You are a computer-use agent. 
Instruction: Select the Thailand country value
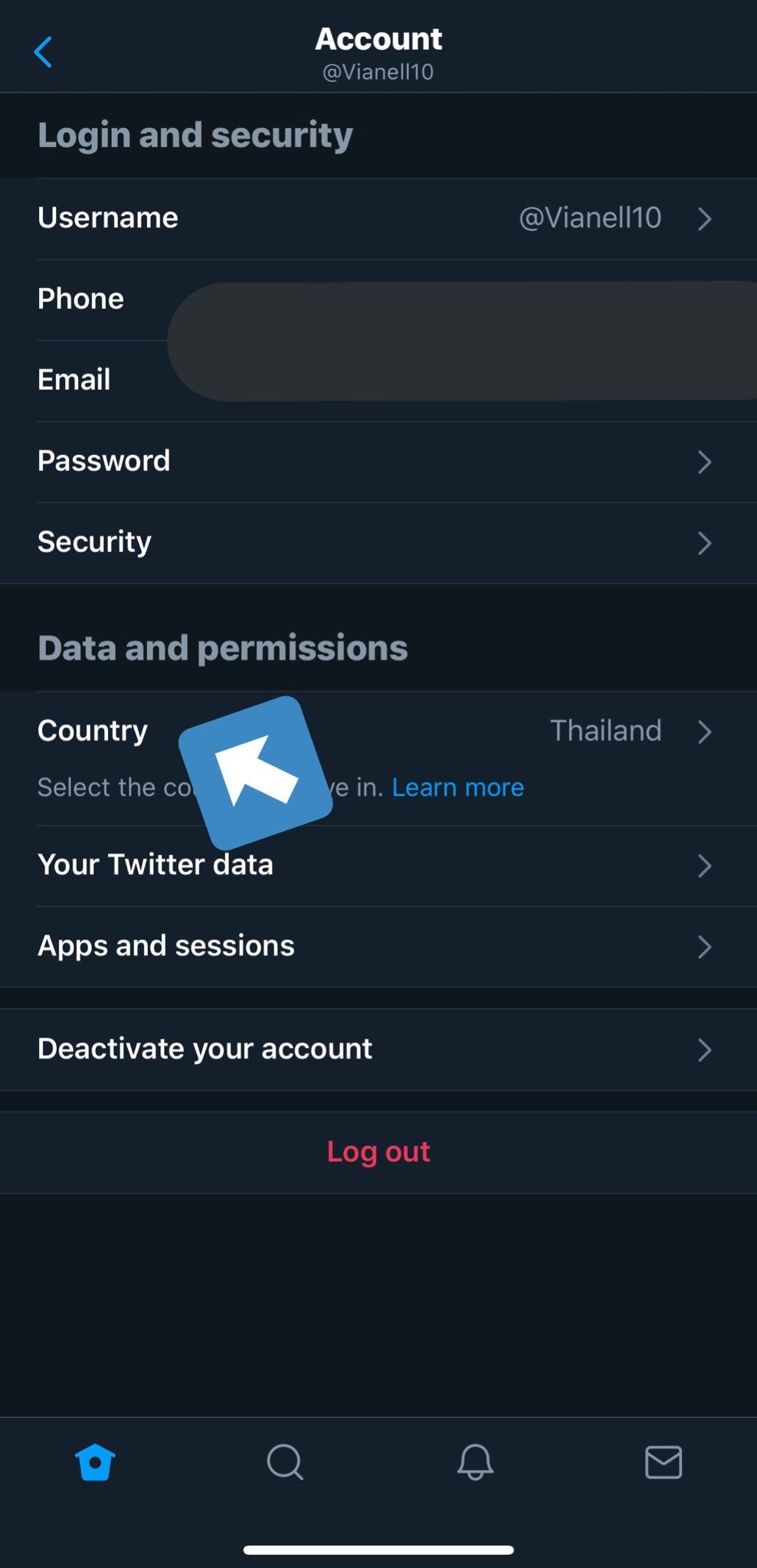point(605,731)
